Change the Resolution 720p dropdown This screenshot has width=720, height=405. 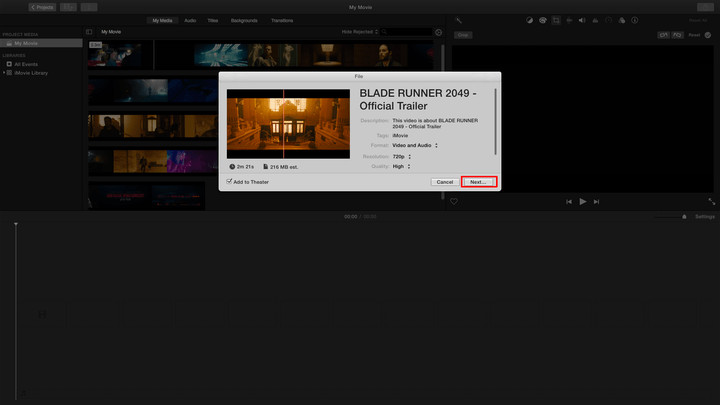[401, 156]
